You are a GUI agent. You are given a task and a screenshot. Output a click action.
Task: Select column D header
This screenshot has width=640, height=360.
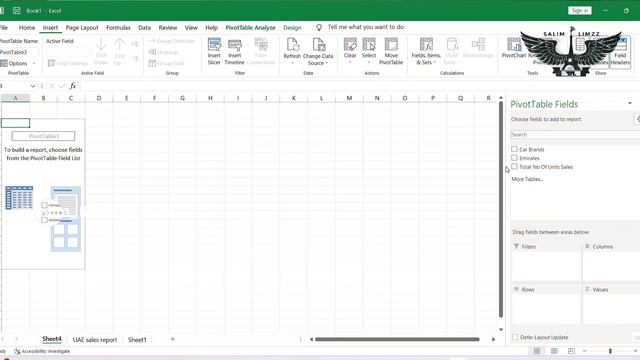coord(99,98)
